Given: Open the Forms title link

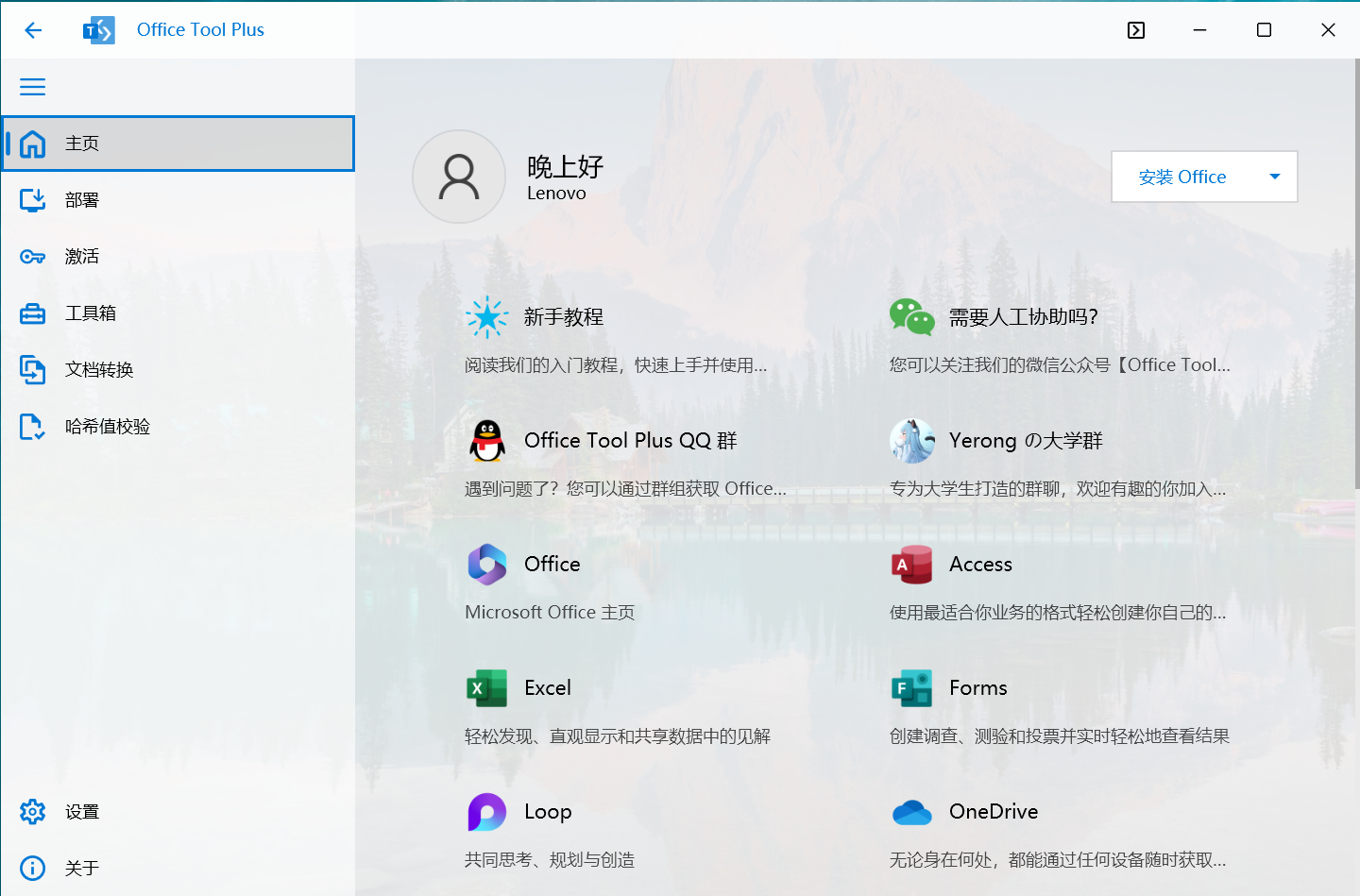Looking at the screenshot, I should tap(978, 688).
